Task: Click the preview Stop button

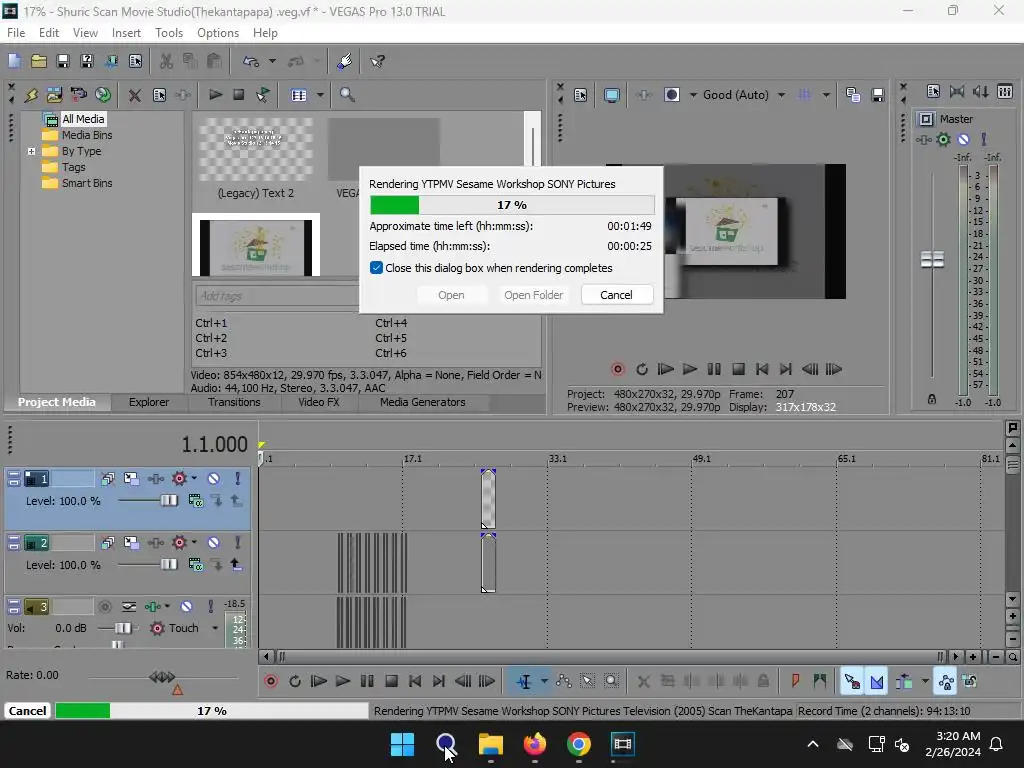Action: (x=738, y=369)
